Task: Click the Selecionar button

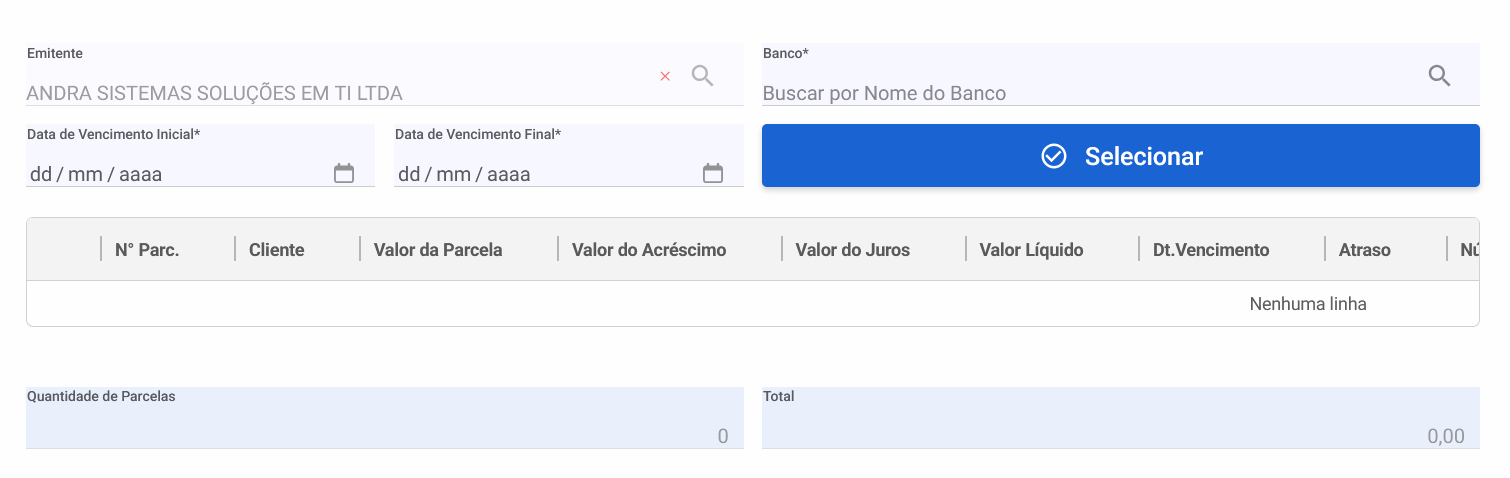Action: [x=1121, y=156]
